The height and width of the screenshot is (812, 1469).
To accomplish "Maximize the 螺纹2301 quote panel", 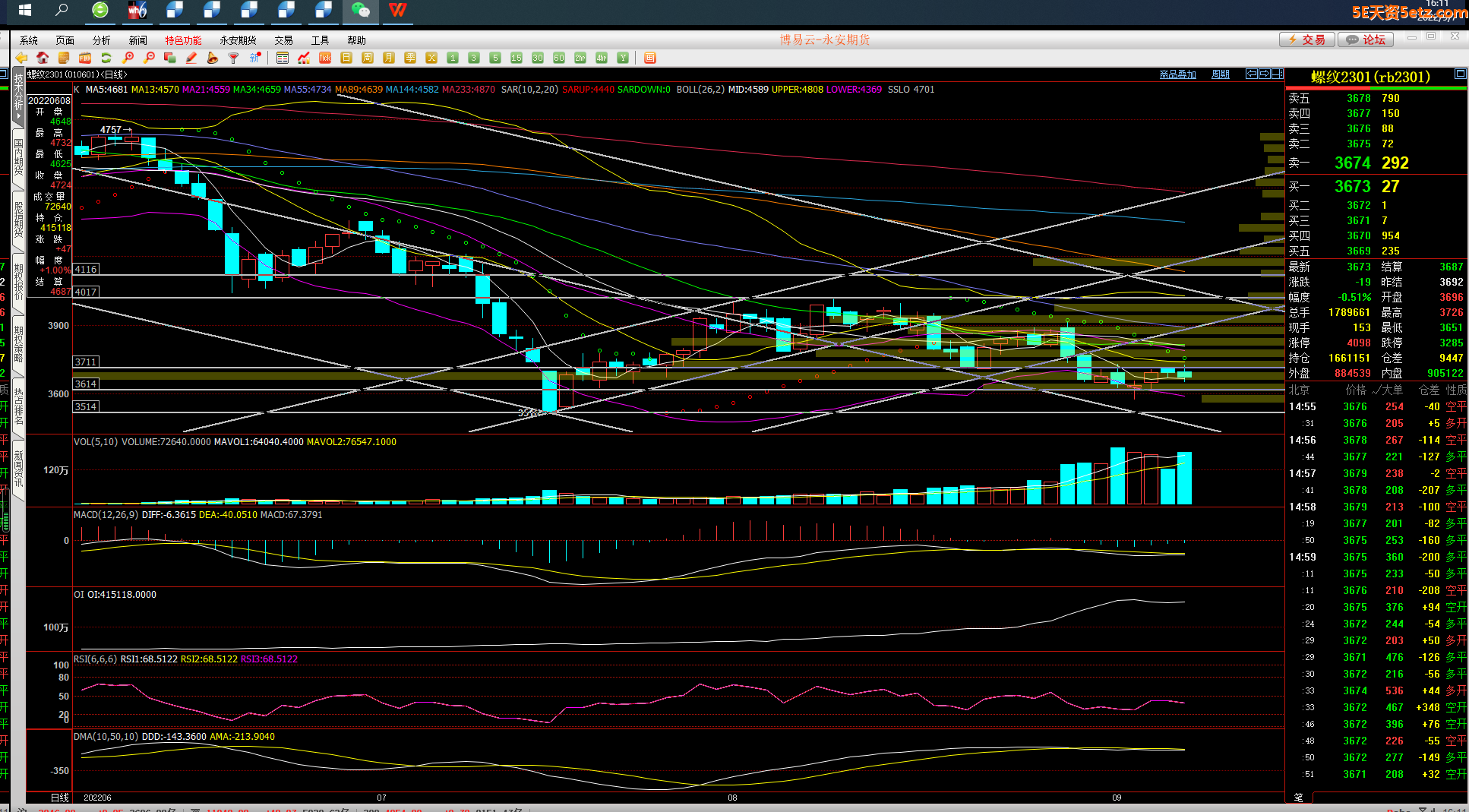I will coord(1461,74).
